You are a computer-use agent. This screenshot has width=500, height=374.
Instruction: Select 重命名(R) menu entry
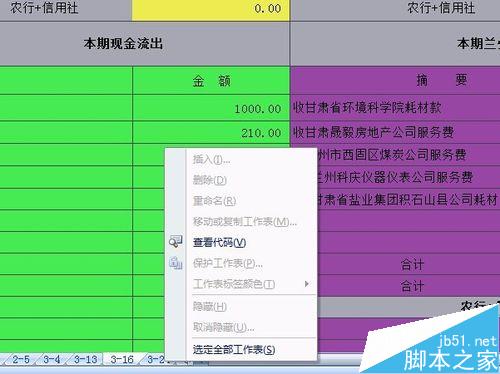214,201
